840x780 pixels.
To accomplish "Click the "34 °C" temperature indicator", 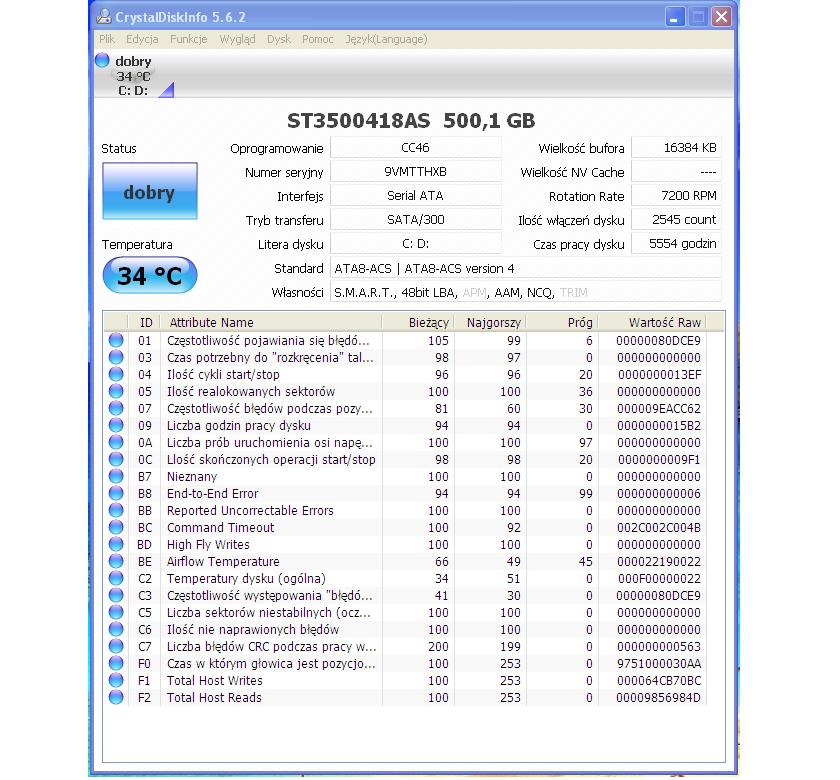I will [x=149, y=275].
